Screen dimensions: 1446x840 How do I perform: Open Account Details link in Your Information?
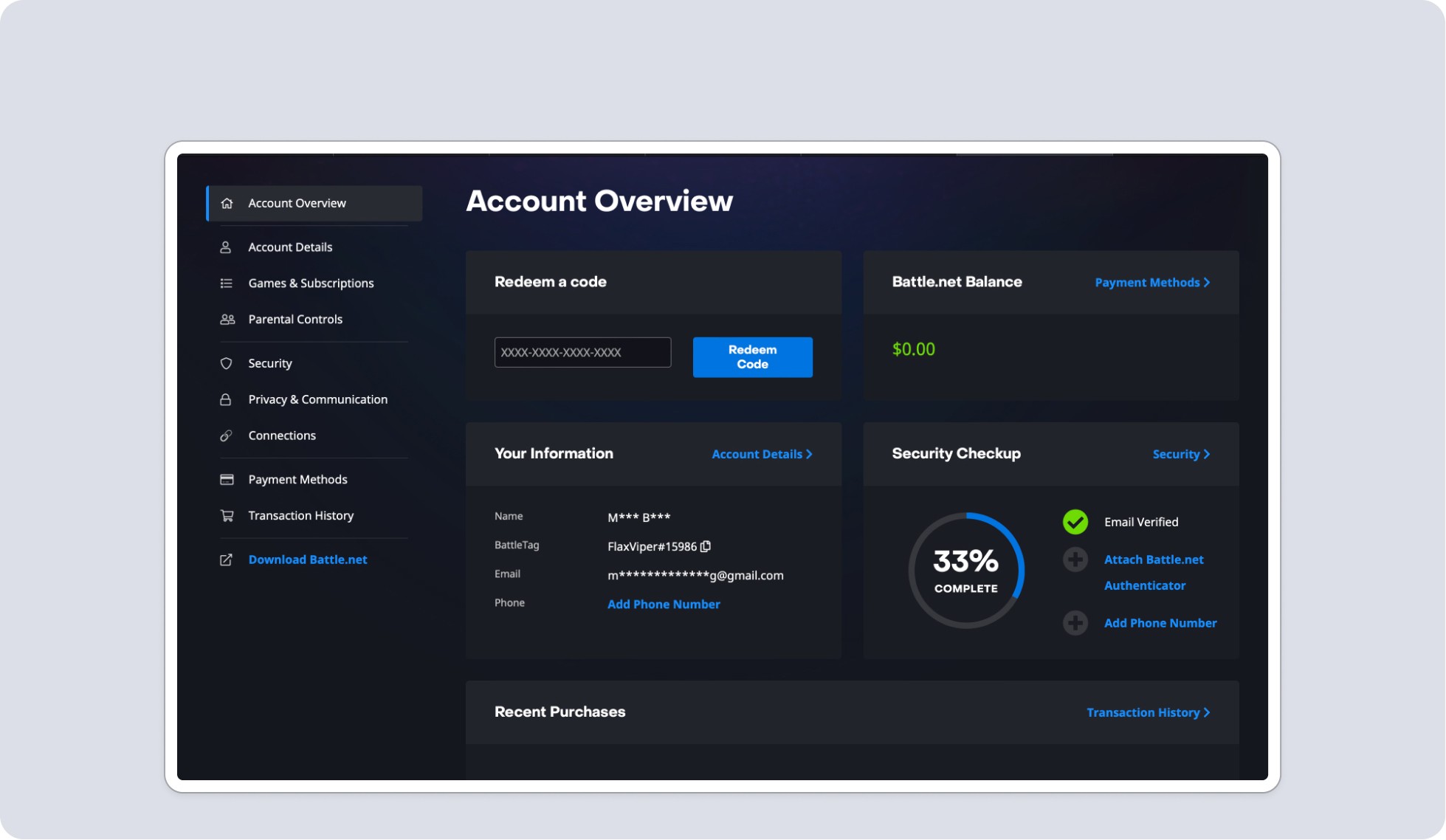(762, 455)
